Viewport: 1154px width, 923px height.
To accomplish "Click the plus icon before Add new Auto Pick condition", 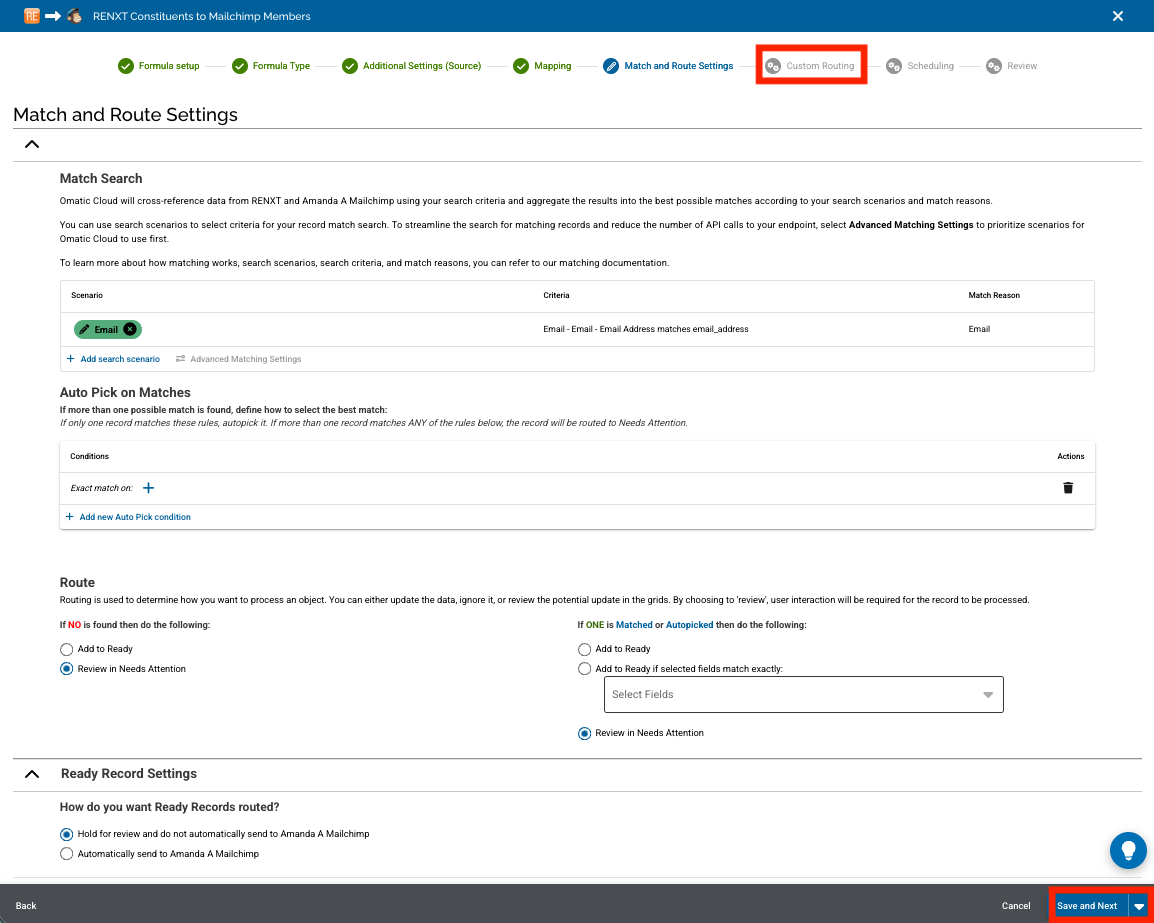I will coord(70,517).
